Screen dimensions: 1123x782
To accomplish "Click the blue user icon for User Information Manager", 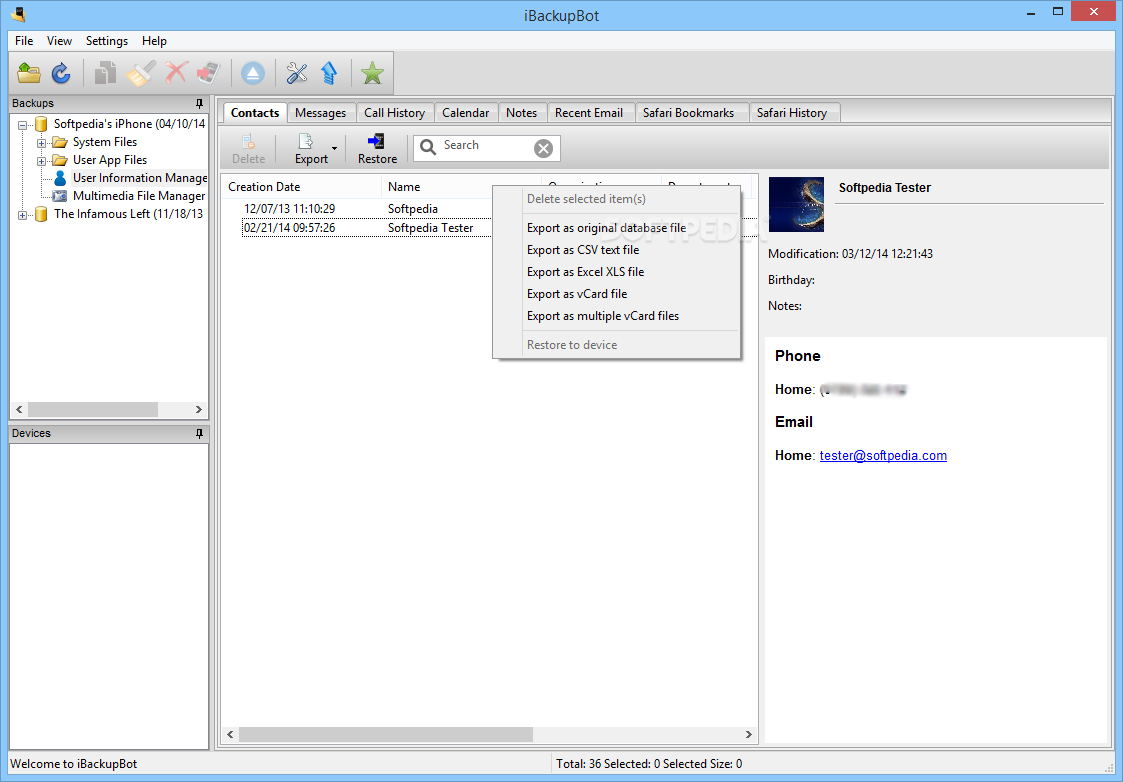I will pos(60,178).
